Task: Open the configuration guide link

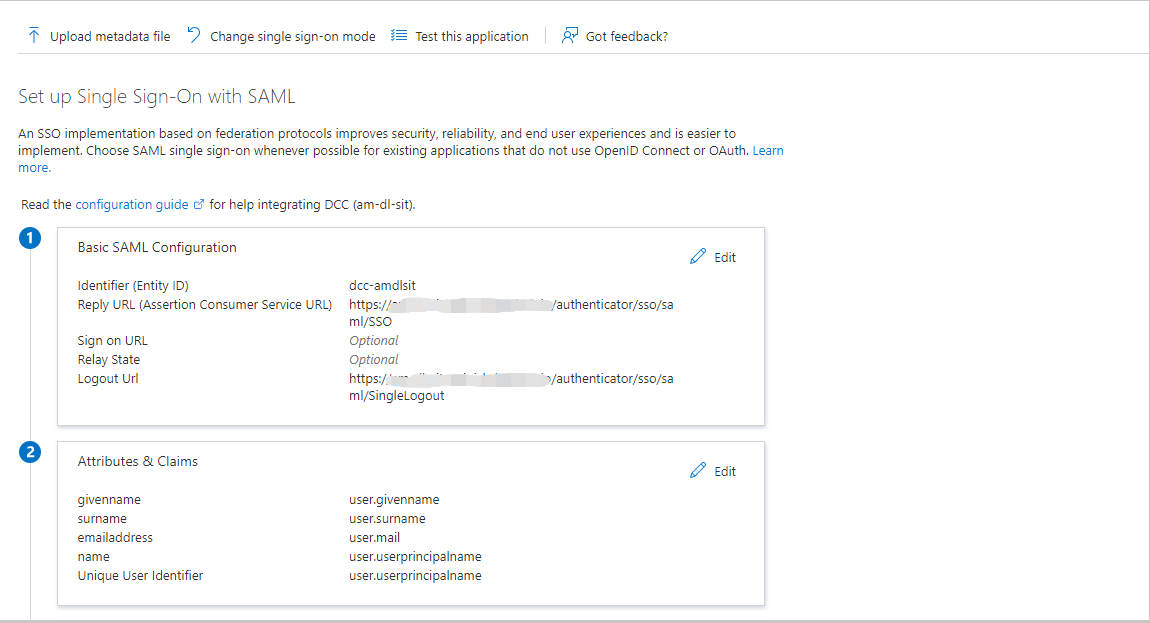Action: (133, 203)
